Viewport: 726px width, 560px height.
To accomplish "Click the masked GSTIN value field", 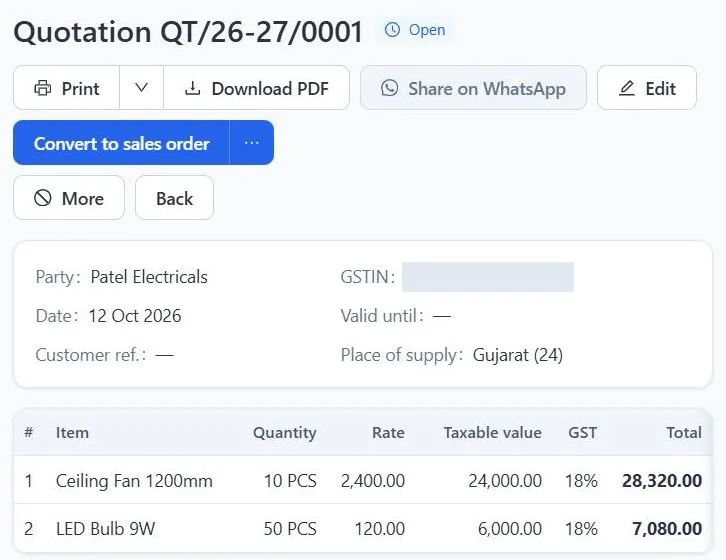I will (x=488, y=277).
